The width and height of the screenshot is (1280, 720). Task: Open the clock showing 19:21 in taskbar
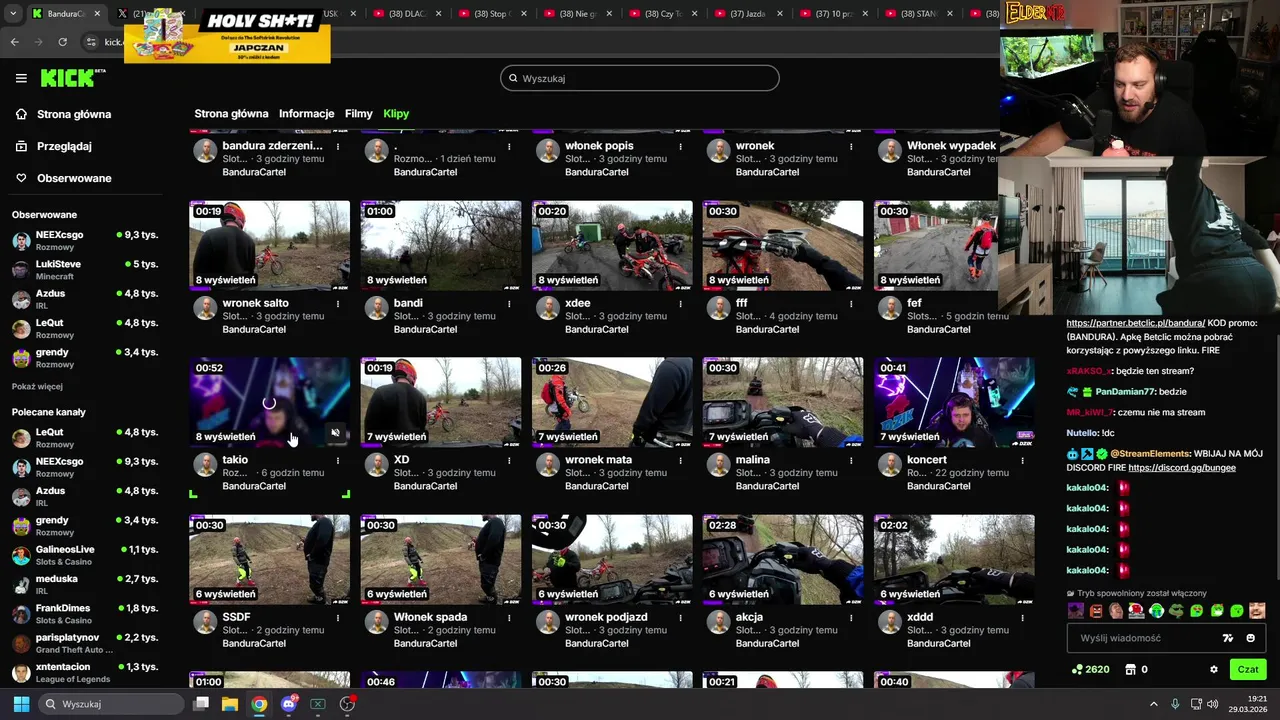tap(1247, 704)
